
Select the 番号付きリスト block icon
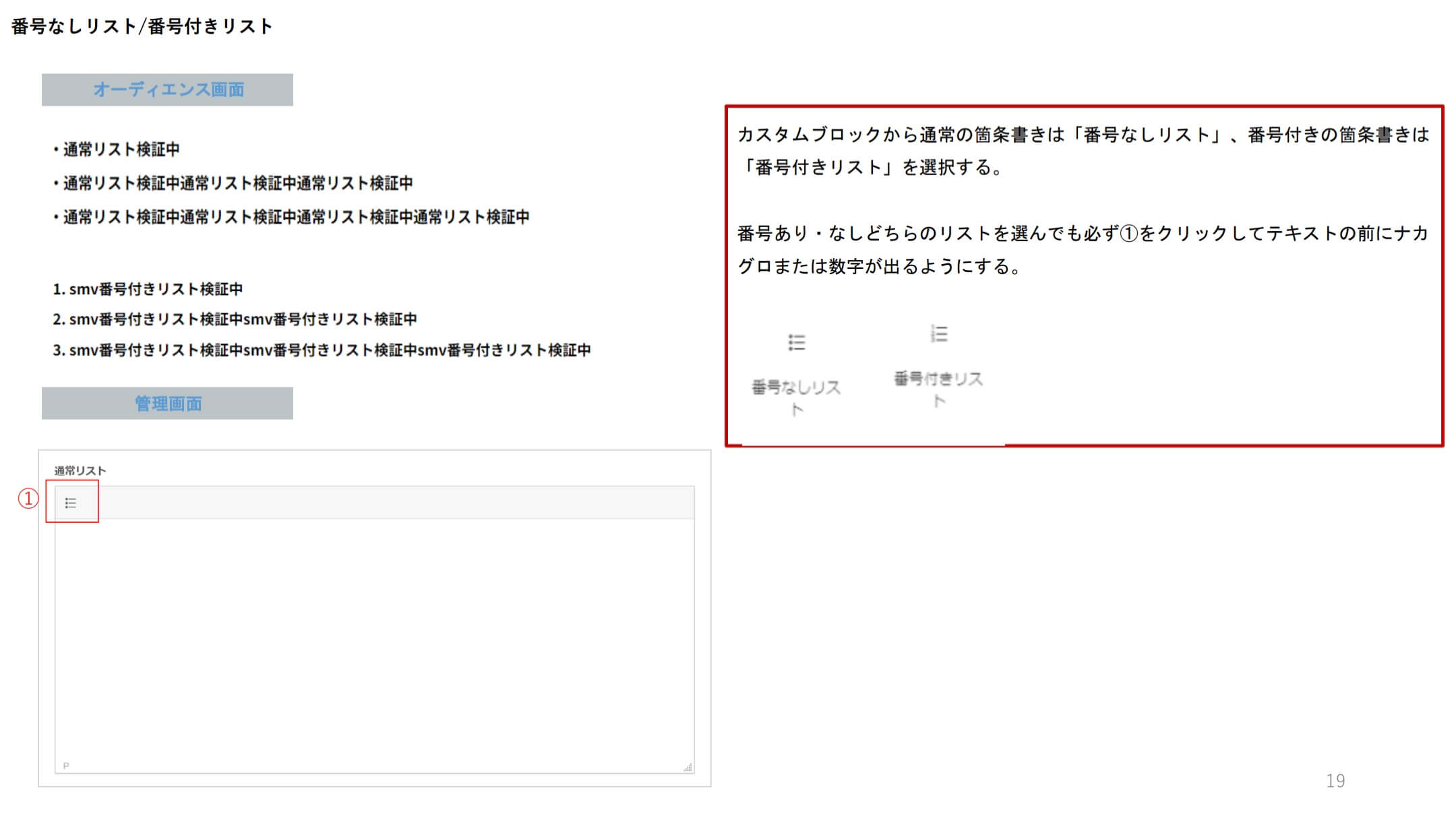click(939, 334)
